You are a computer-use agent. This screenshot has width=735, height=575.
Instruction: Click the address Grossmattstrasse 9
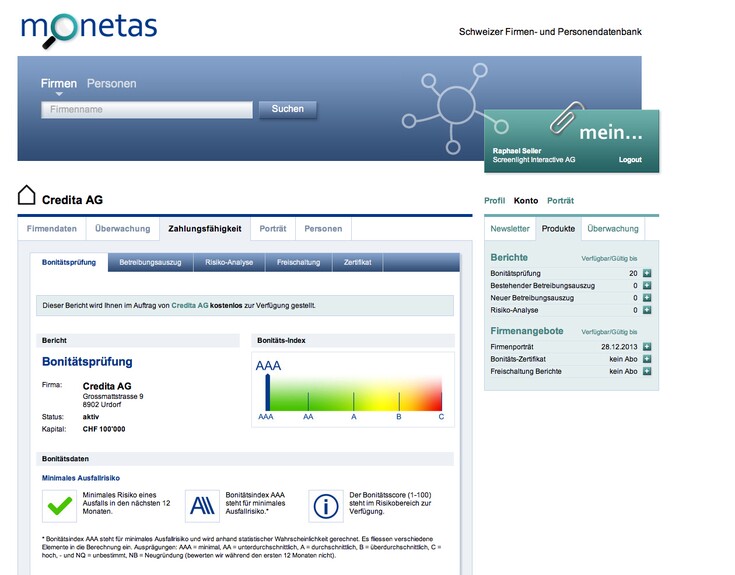(113, 396)
